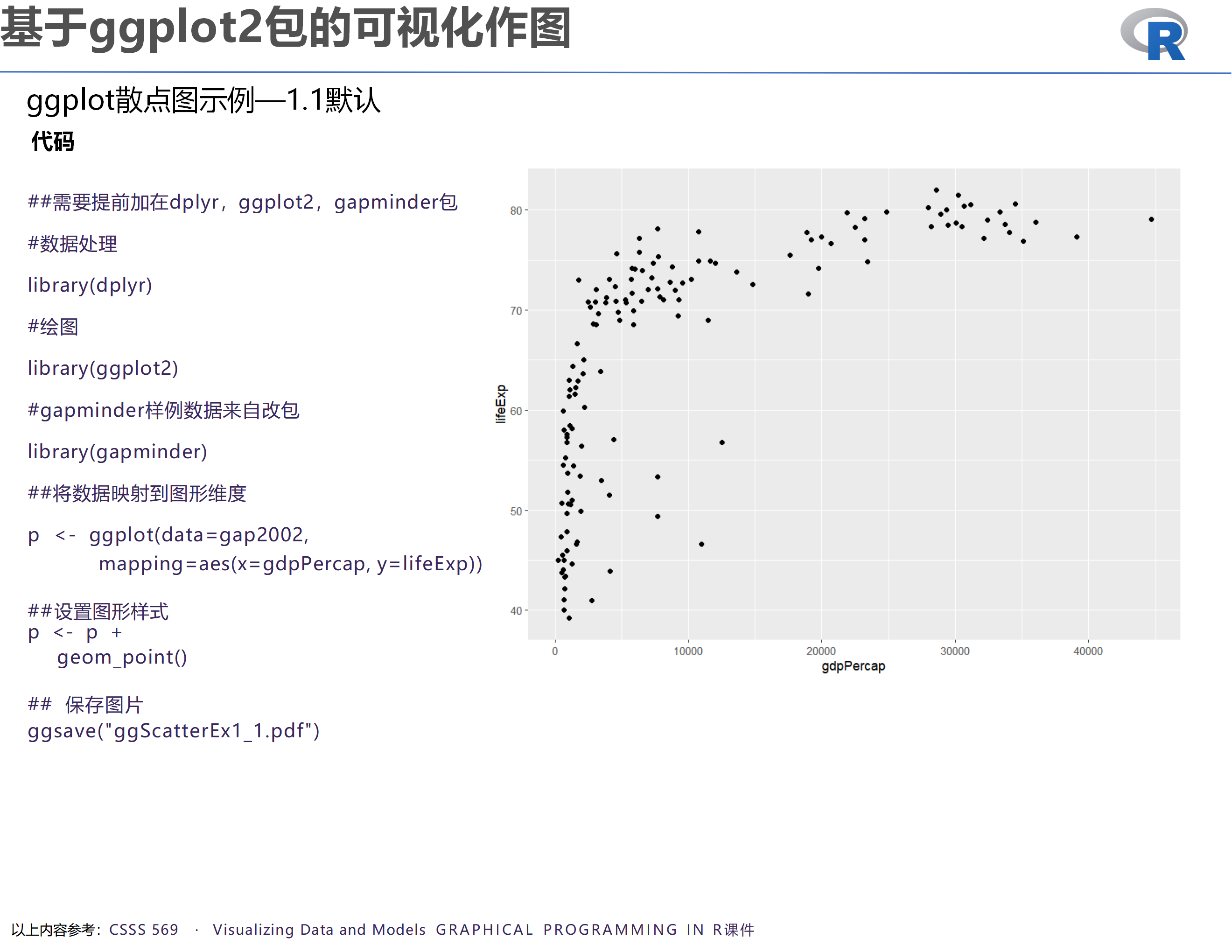The height and width of the screenshot is (952, 1232).
Task: Click footer text GRAPHICAL PROGRAMMING IN R课件
Action: coord(595,930)
